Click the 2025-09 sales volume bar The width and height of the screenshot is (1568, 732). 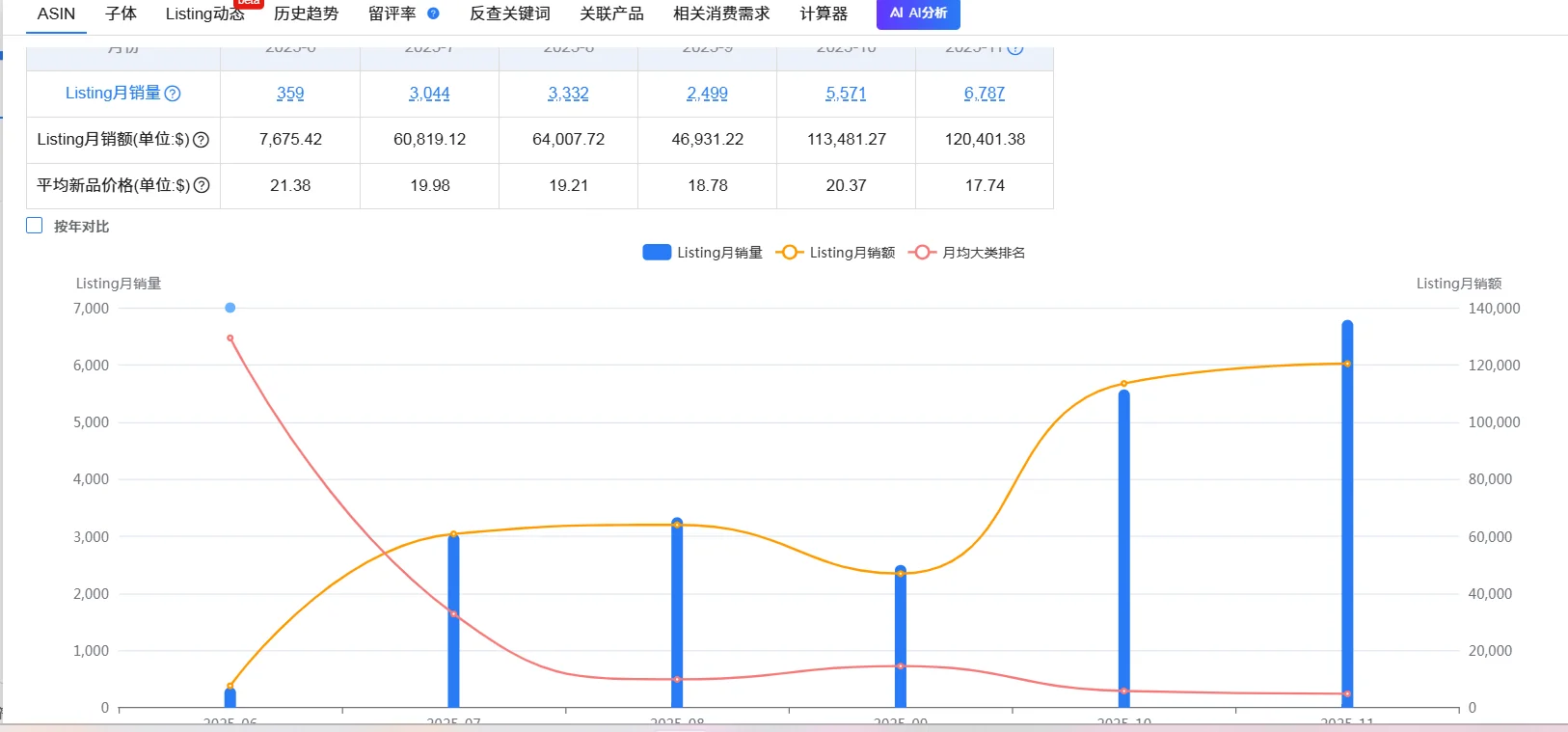click(901, 637)
